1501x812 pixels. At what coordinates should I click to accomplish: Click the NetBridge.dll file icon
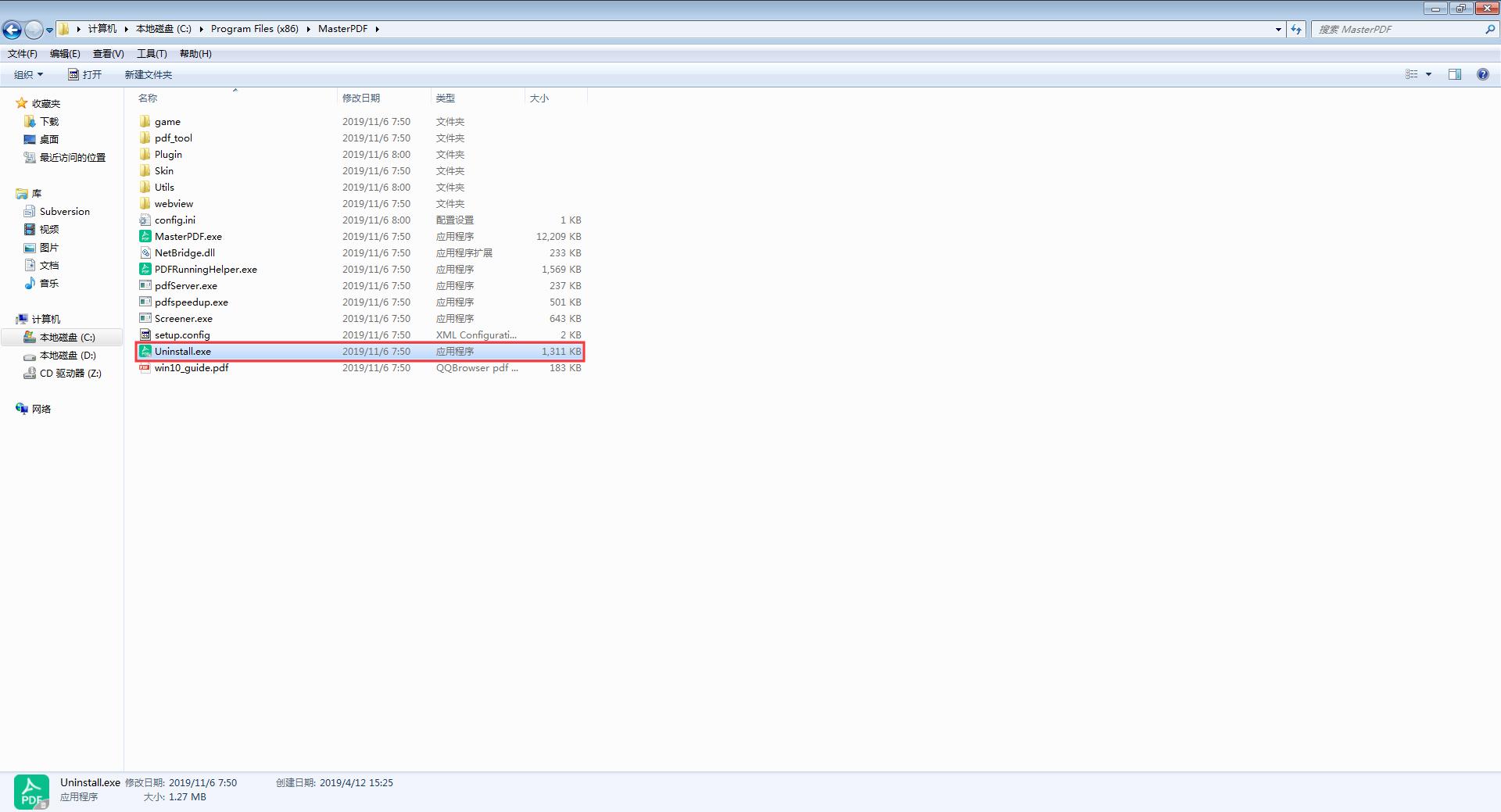pyautogui.click(x=145, y=252)
